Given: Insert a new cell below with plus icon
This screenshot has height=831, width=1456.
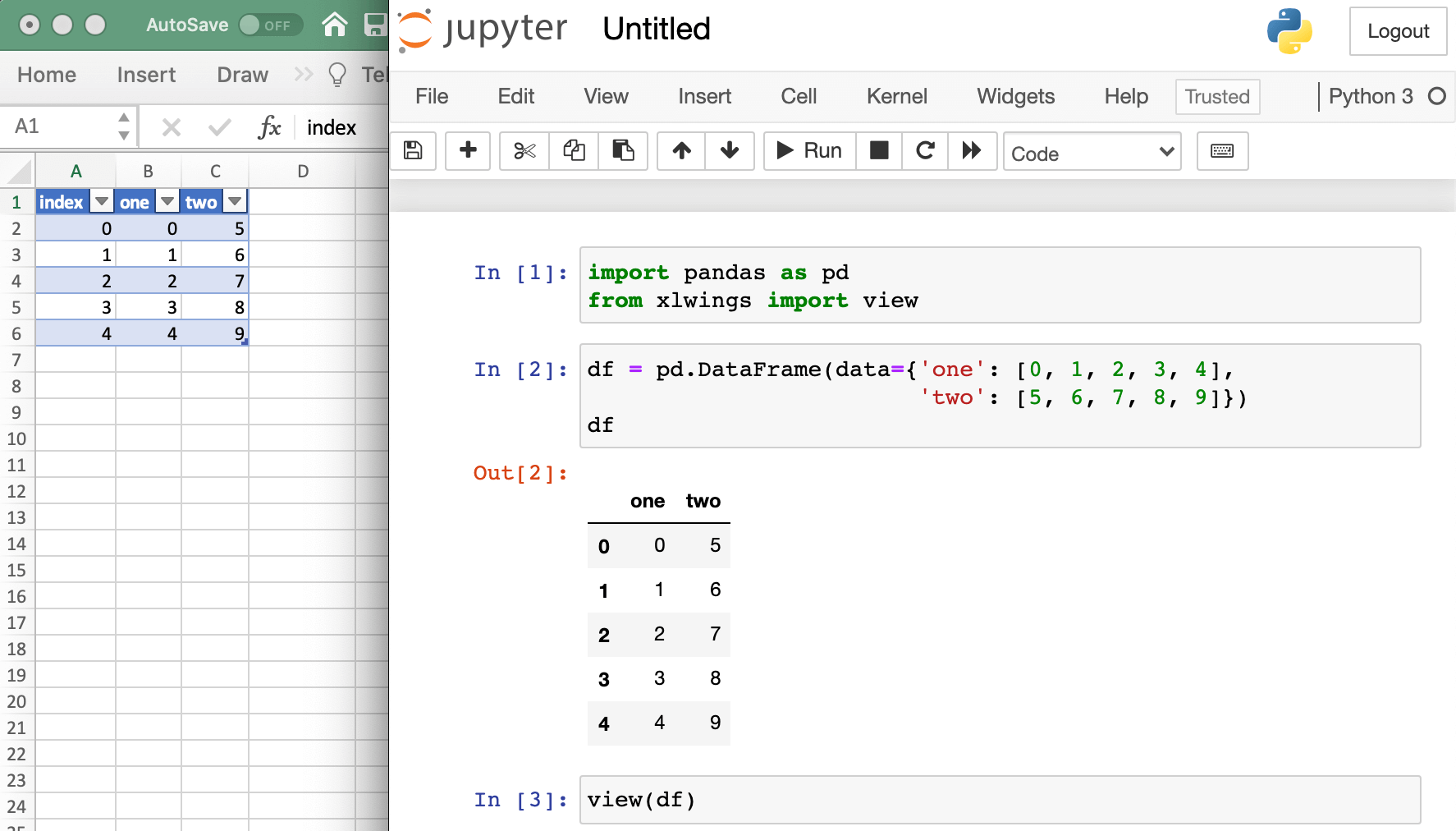Looking at the screenshot, I should 468,151.
